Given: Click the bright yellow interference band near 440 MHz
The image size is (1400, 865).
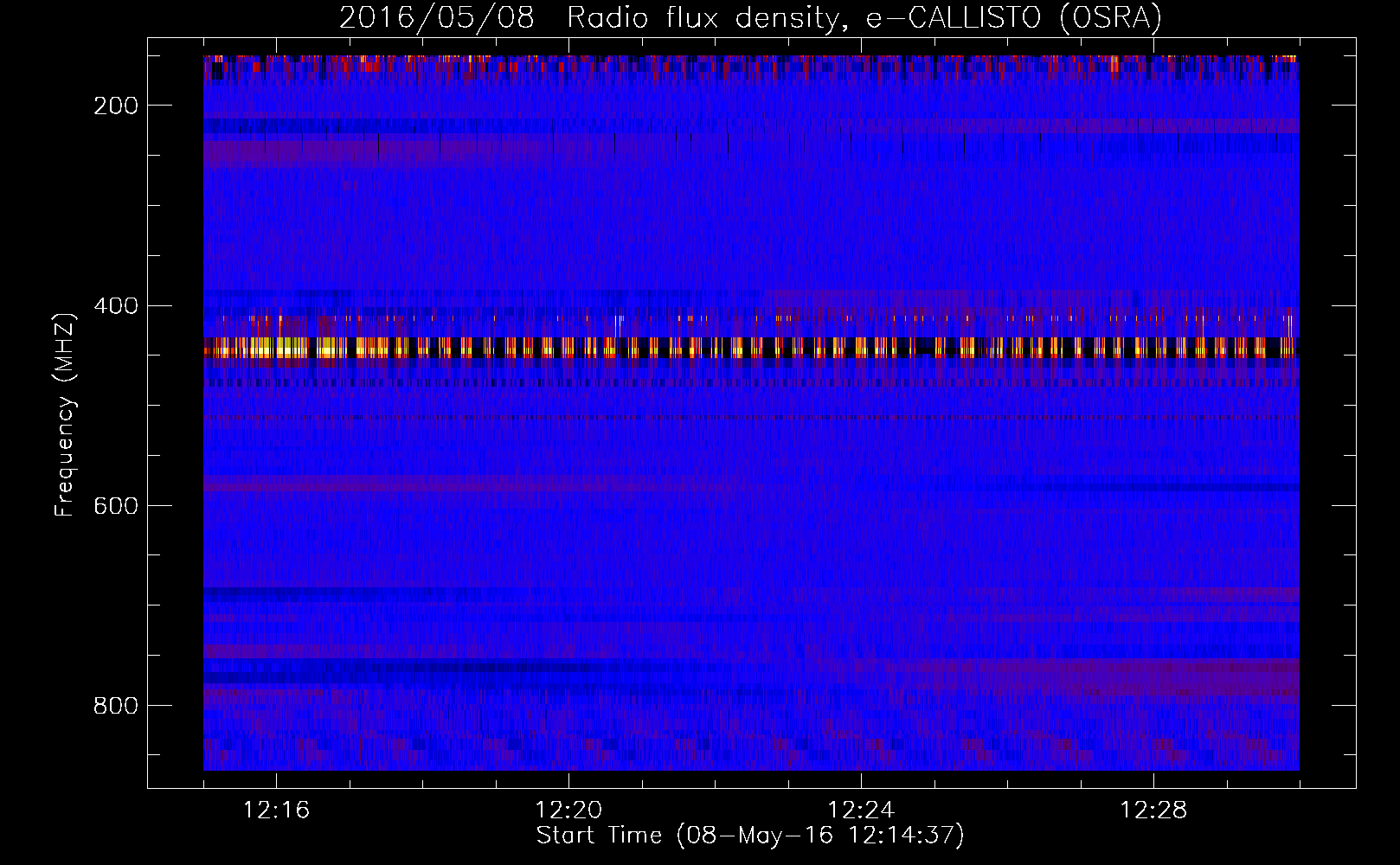Looking at the screenshot, I should tap(751, 348).
